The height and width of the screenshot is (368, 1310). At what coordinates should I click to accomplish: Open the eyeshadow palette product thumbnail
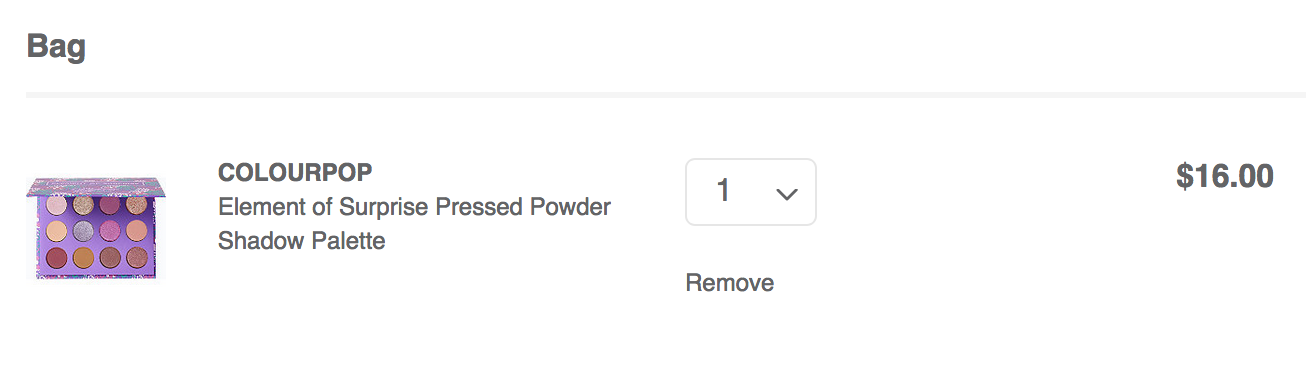point(96,228)
